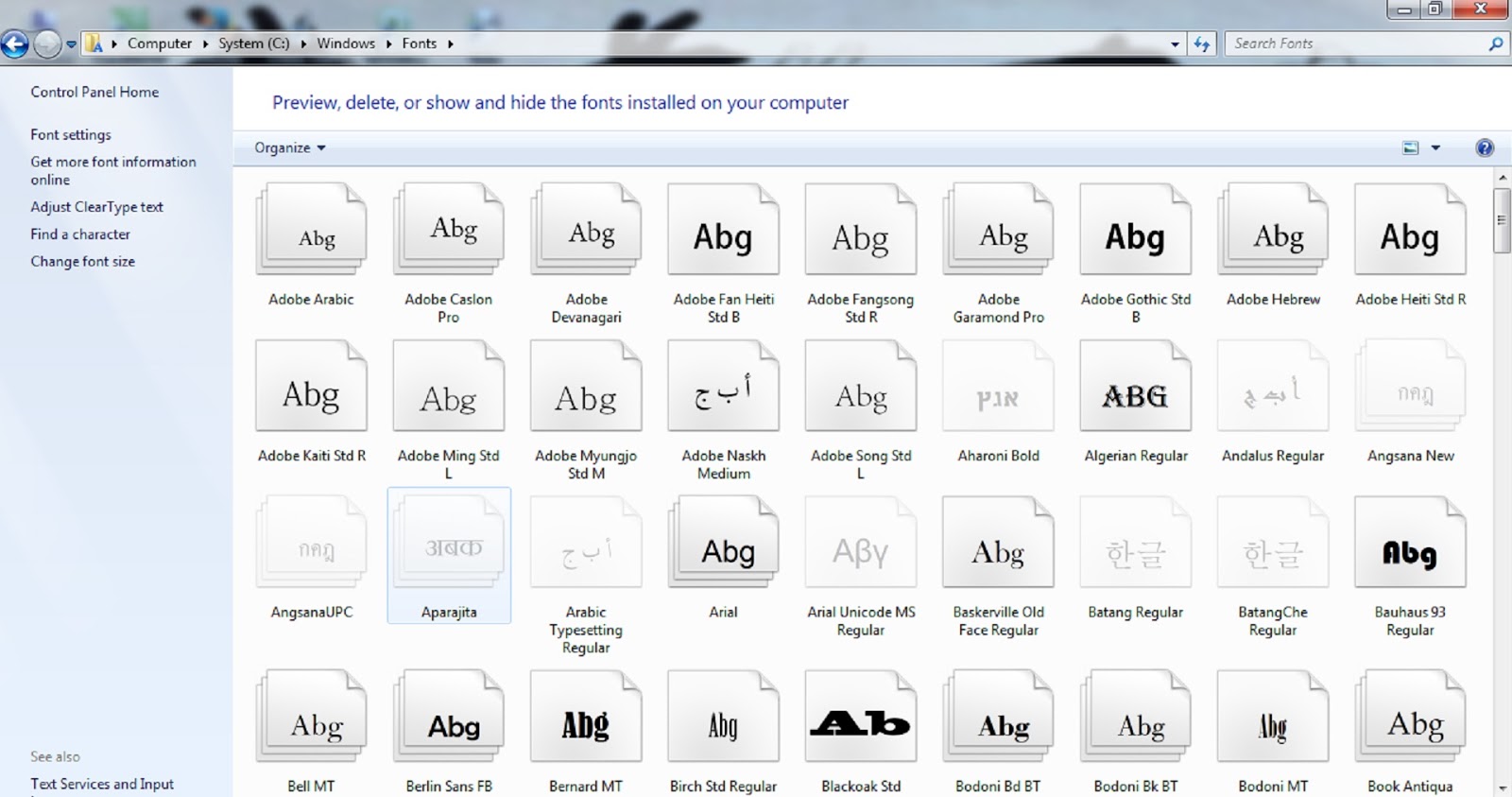Expand the arrow after Fonts breadcrumb

(x=450, y=43)
